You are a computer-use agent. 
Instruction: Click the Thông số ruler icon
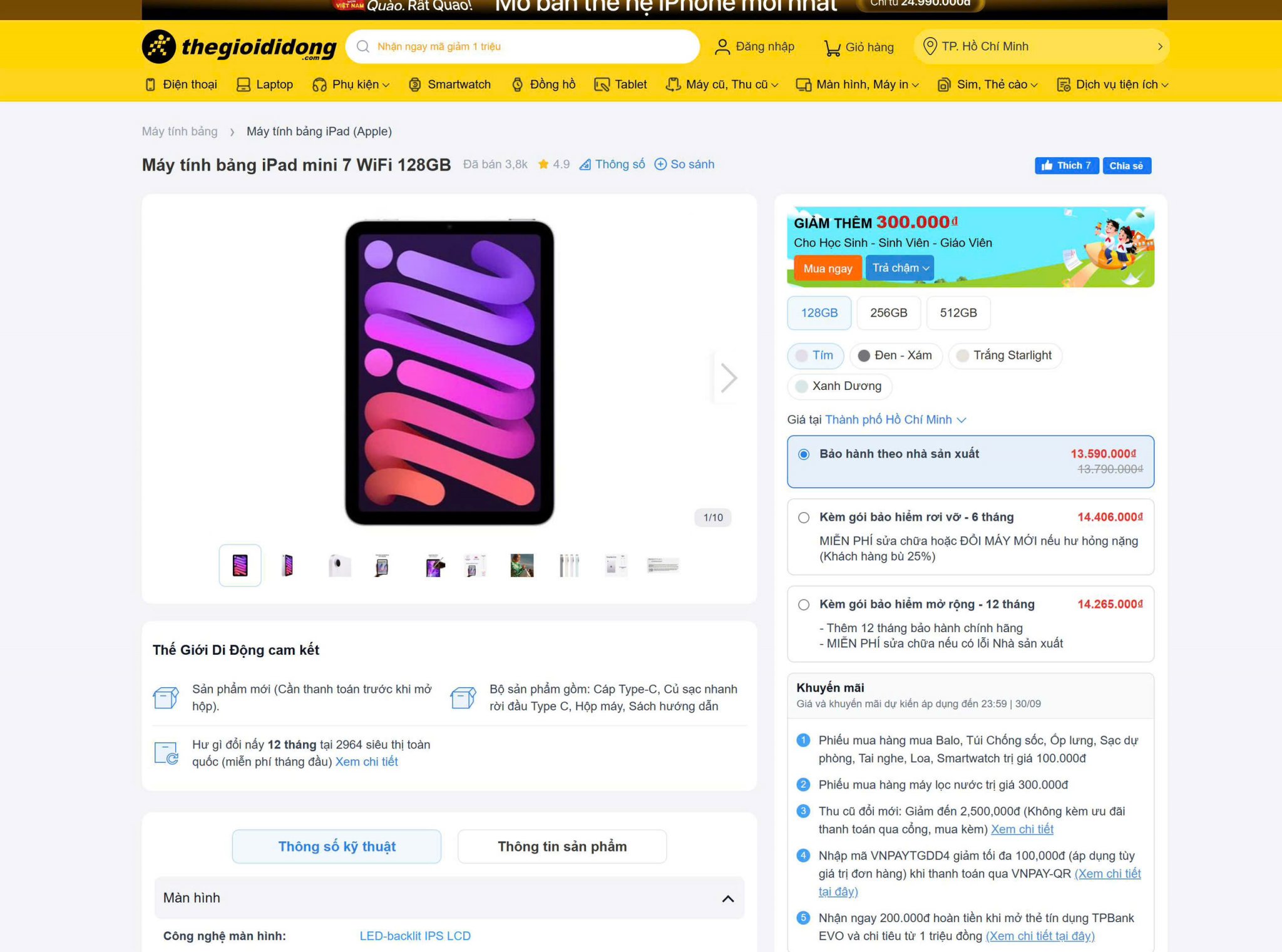point(585,165)
